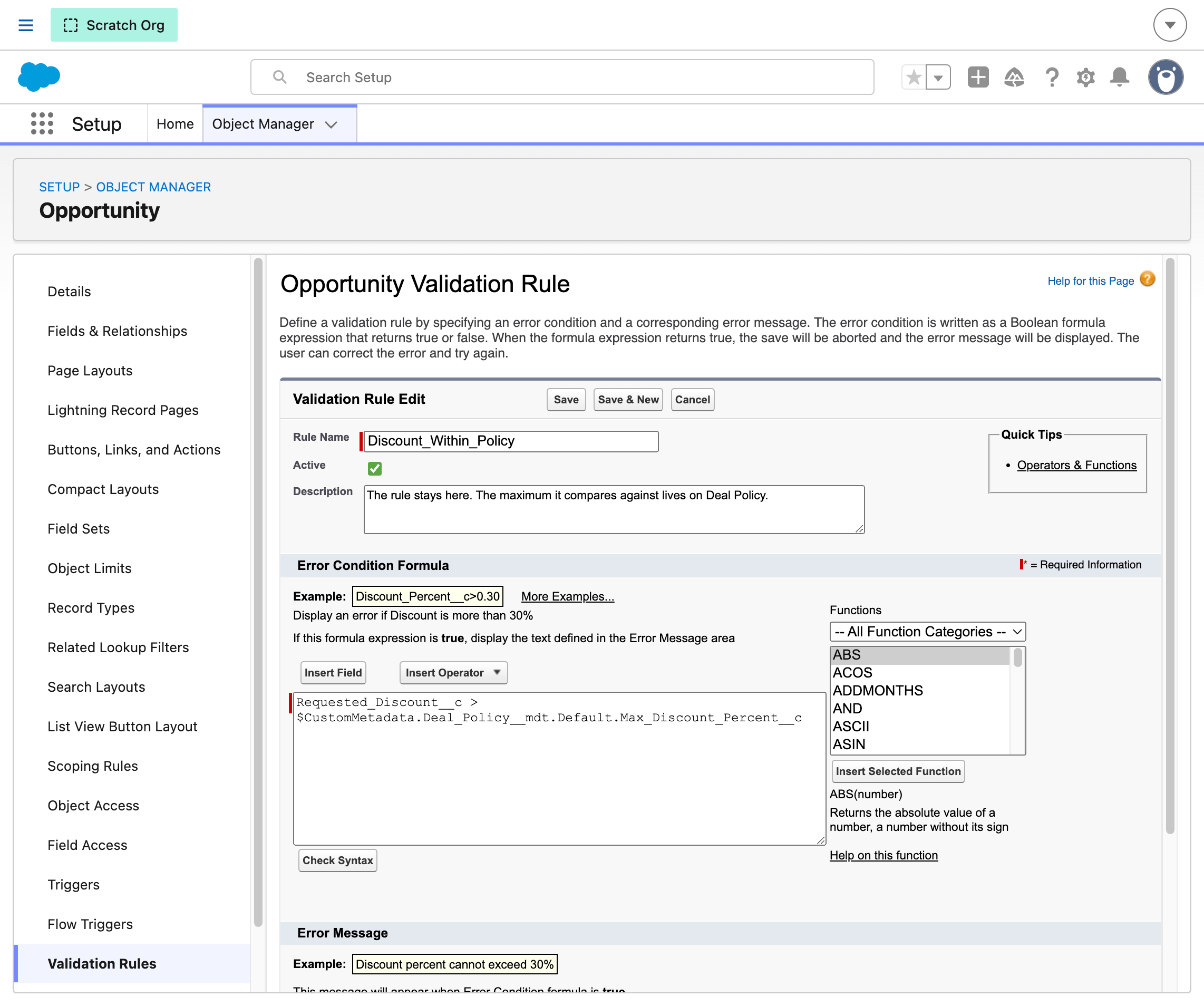Click the OBJECT MANAGER breadcrumb link

pyautogui.click(x=153, y=187)
